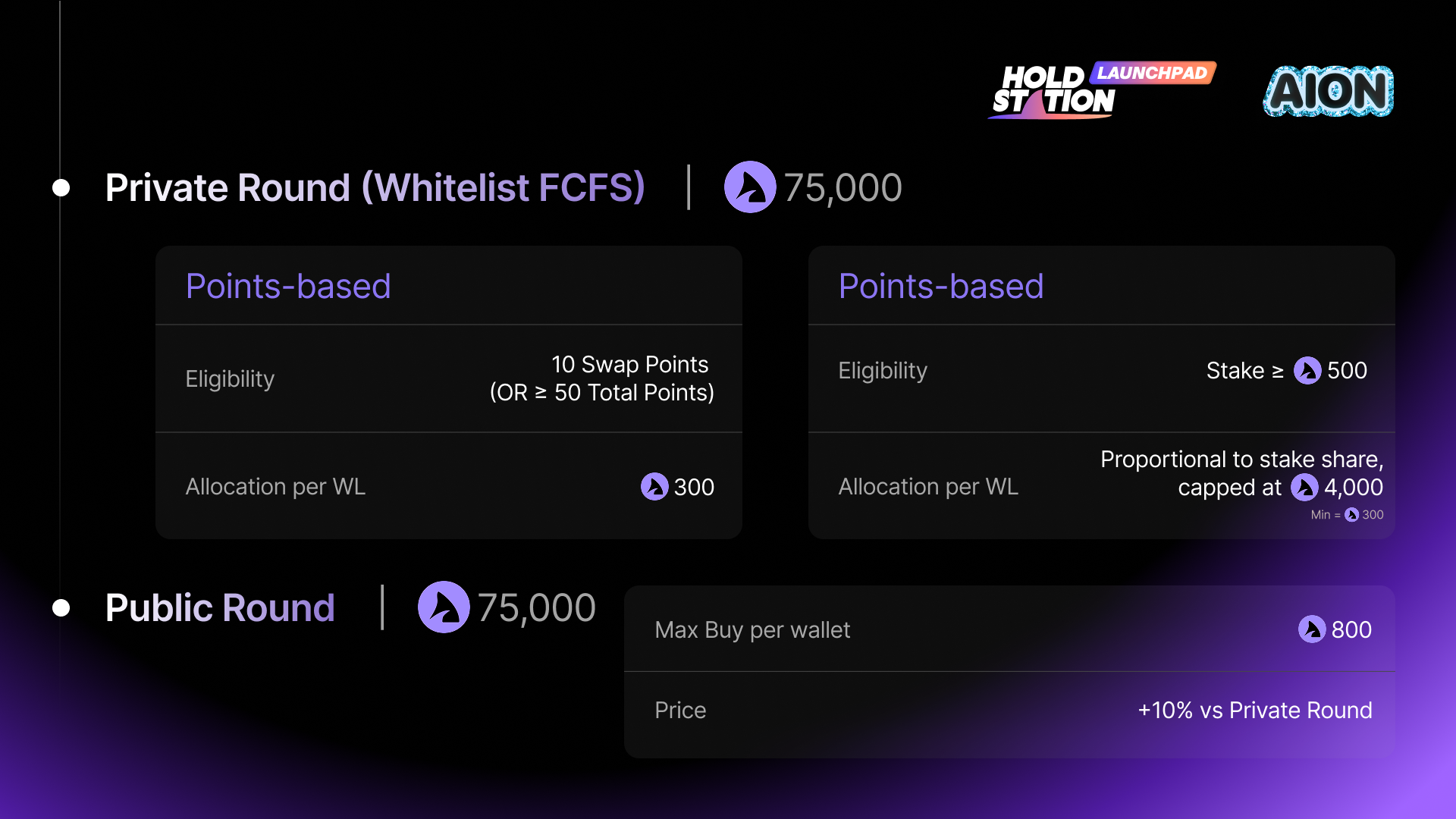Click the left Points-based card title

click(x=288, y=287)
